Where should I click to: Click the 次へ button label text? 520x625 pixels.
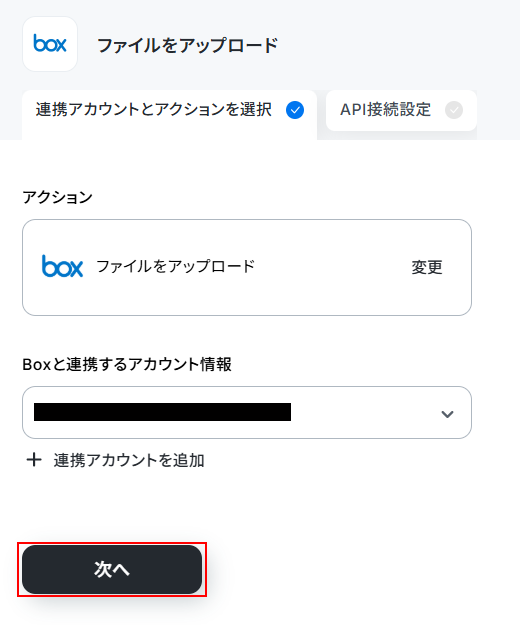(112, 570)
